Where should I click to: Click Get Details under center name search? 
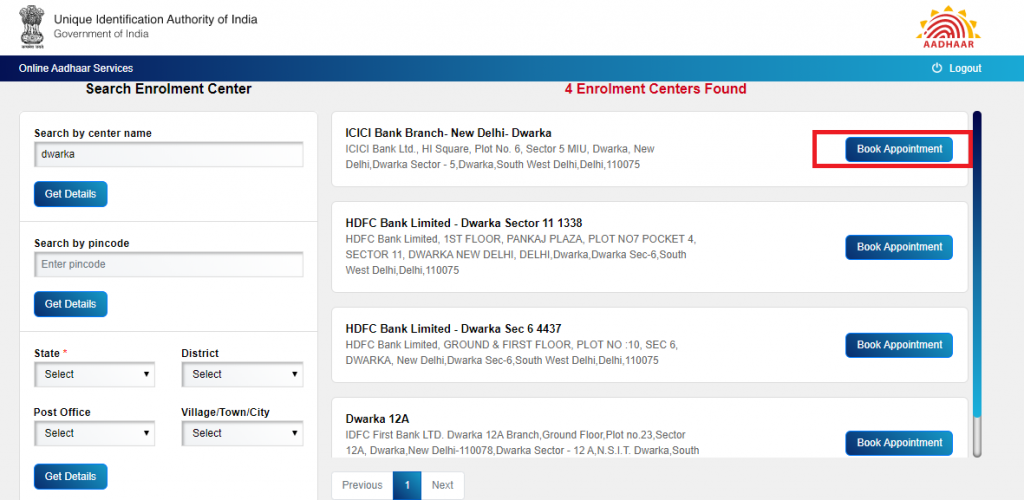tap(71, 194)
